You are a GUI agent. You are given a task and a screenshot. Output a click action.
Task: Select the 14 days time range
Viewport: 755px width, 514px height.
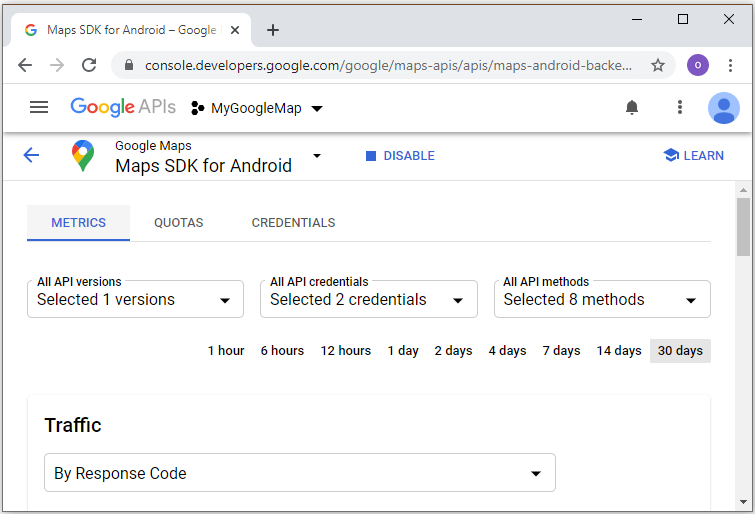(619, 351)
